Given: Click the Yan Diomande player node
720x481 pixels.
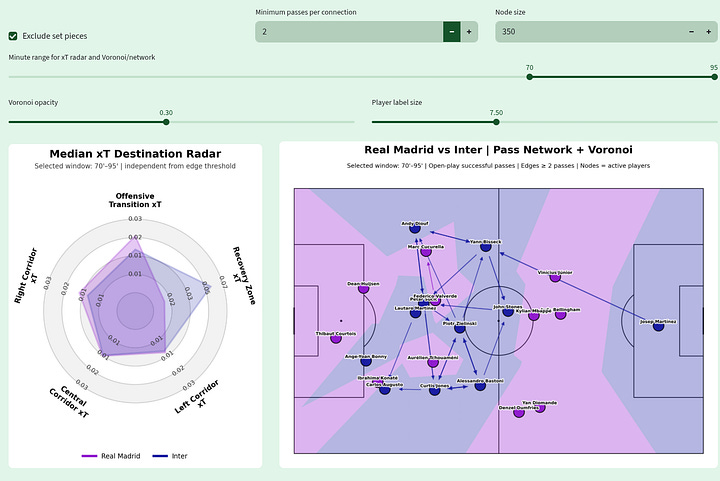Looking at the screenshot, I should click(x=540, y=408).
